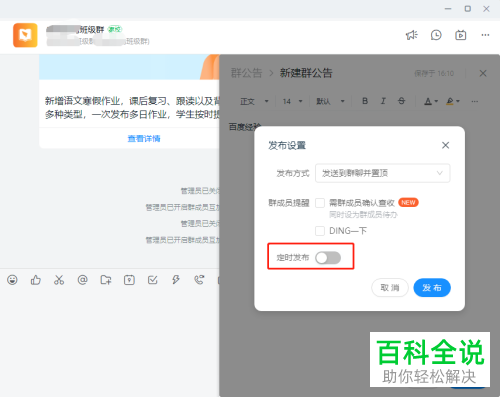
Task: Open the font color dropdown arrow
Action: 436,101
